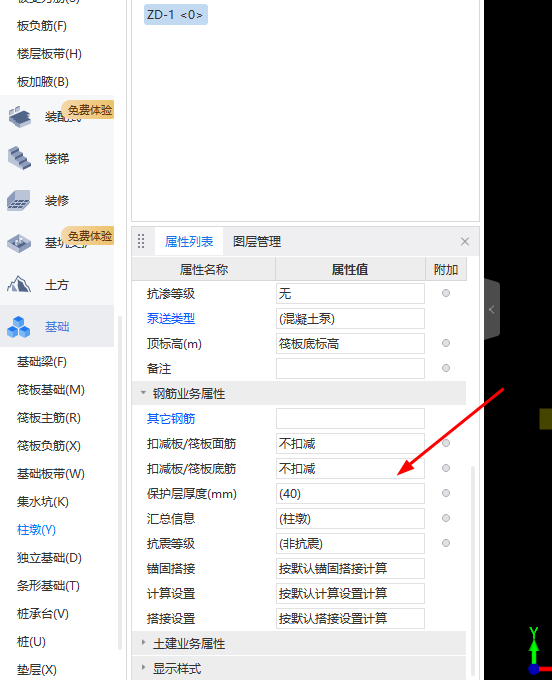Open the 土方 earthwork category icon
Viewport: 552px width, 680px height.
tap(19, 284)
